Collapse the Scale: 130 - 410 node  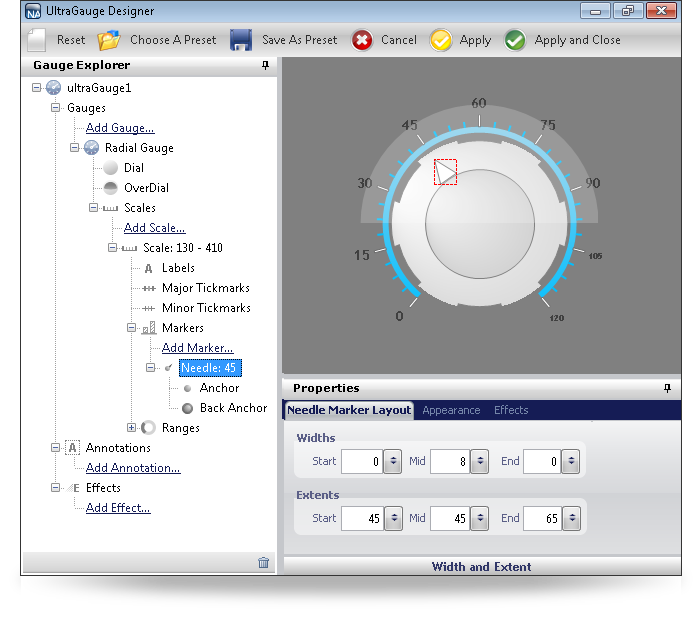tap(112, 247)
